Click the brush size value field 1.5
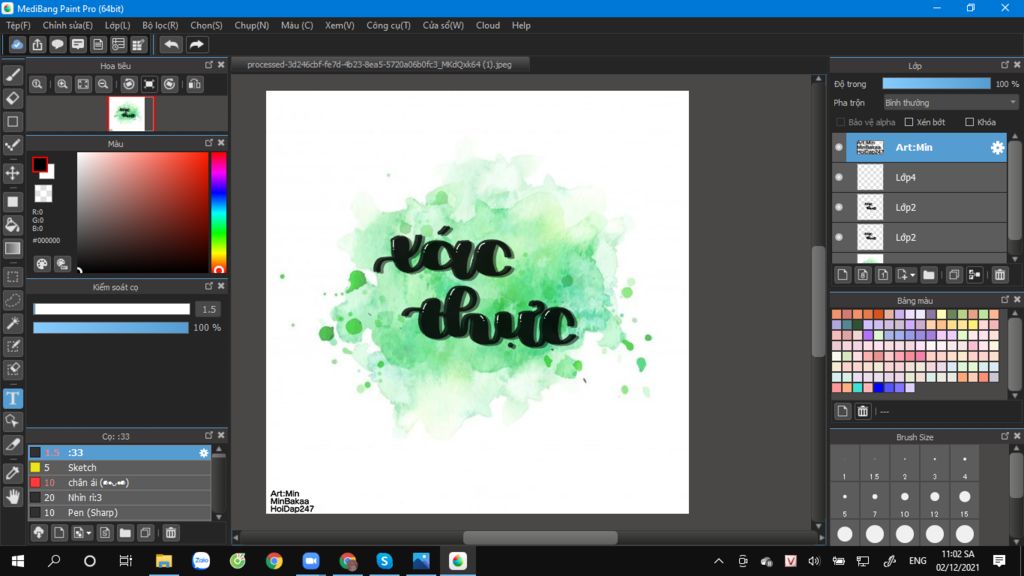This screenshot has width=1024, height=576. coord(209,309)
